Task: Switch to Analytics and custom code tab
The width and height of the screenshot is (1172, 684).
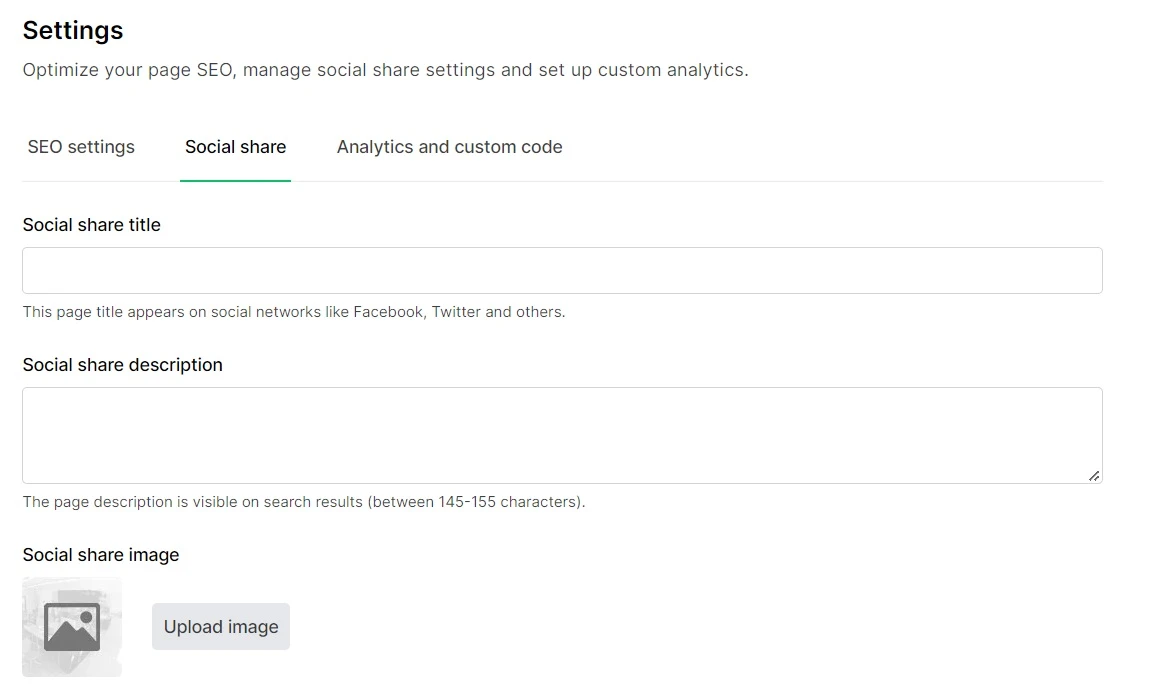Action: pyautogui.click(x=449, y=147)
